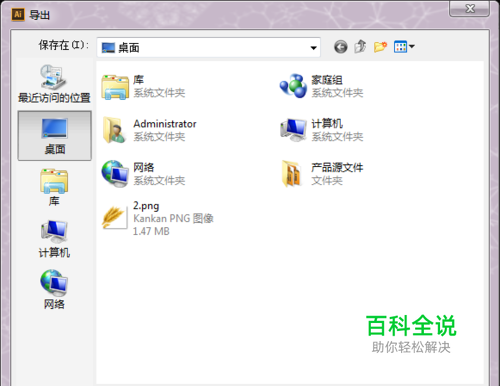The image size is (500, 386).
Task: Open the view menu icon
Action: pyautogui.click(x=404, y=47)
